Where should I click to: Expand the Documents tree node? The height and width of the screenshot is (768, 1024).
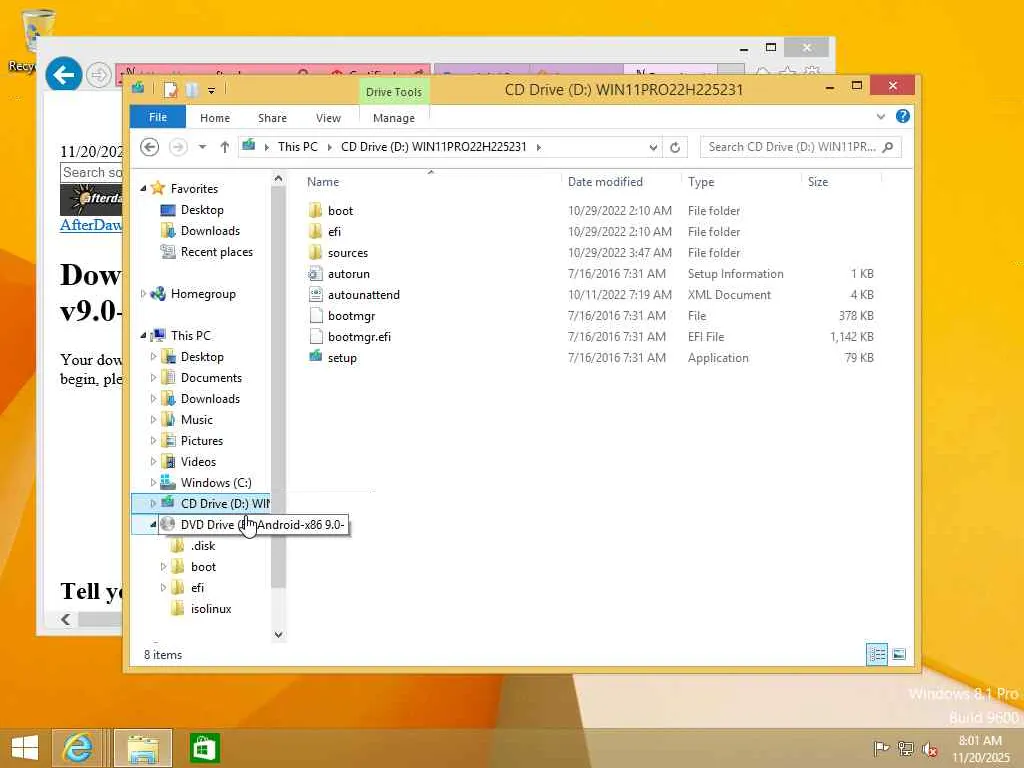(x=153, y=377)
